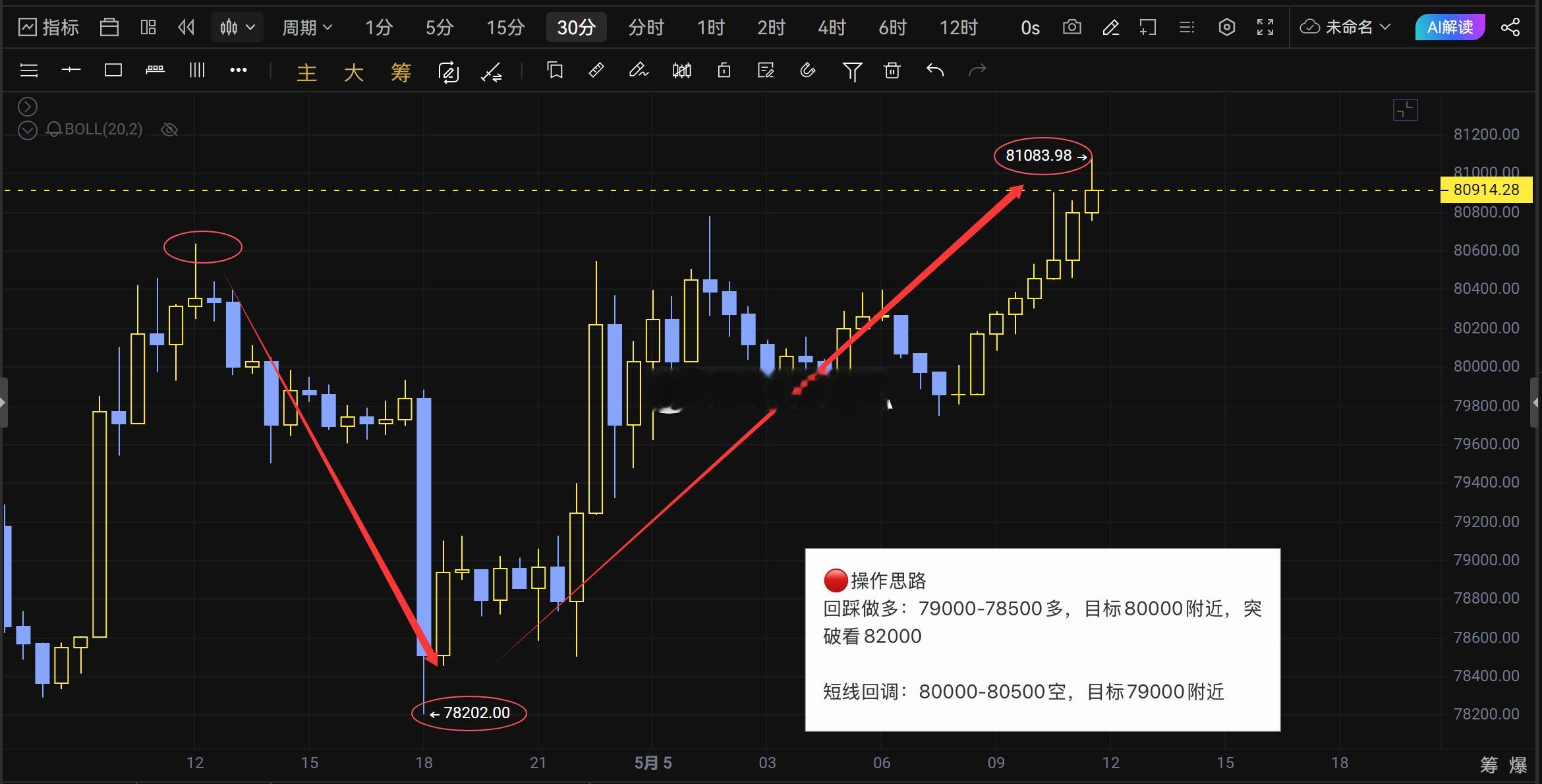Click the fullscreen expand icon
This screenshot has width=1542, height=784.
[1265, 27]
